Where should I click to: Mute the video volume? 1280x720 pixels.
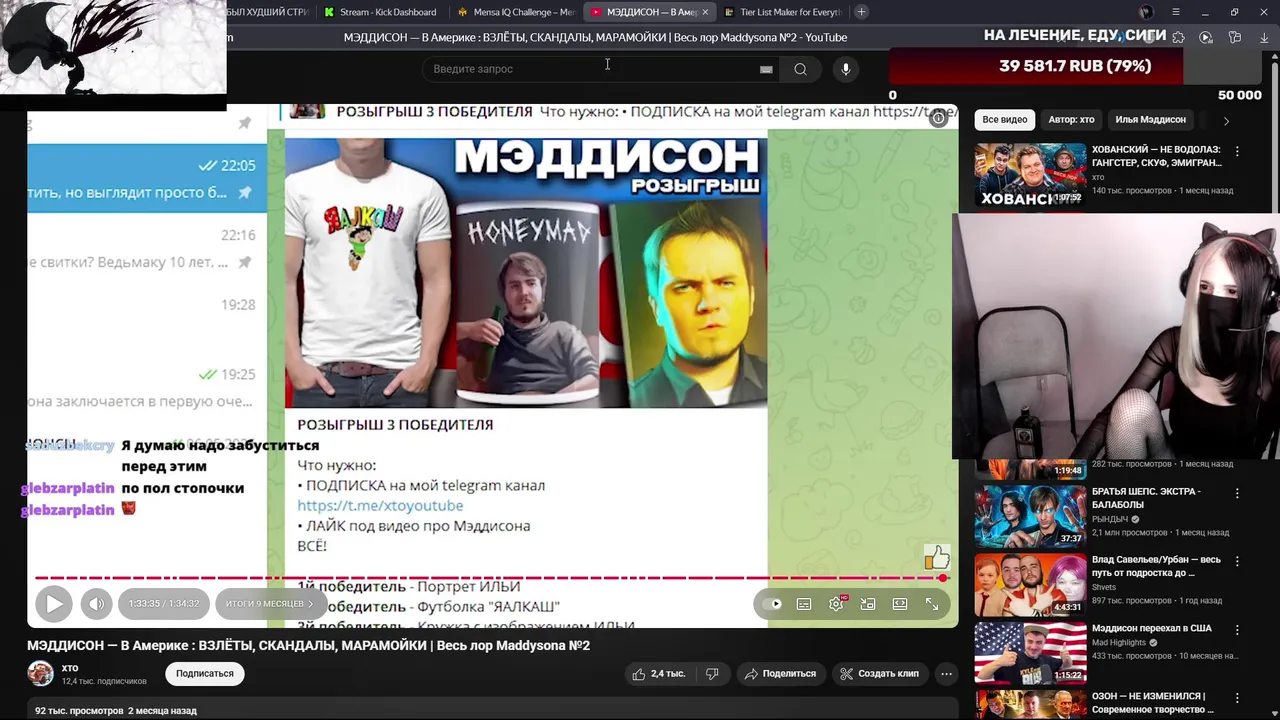[97, 603]
